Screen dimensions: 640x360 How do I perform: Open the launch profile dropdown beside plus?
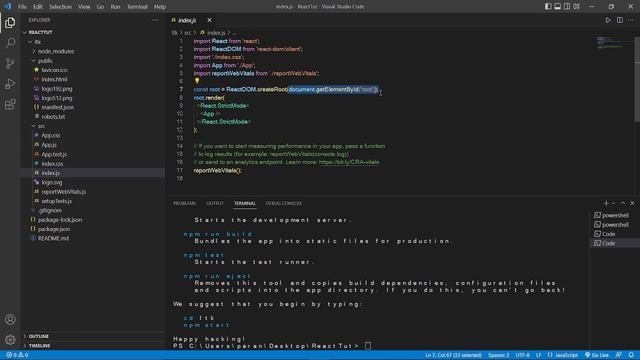coord(613,203)
